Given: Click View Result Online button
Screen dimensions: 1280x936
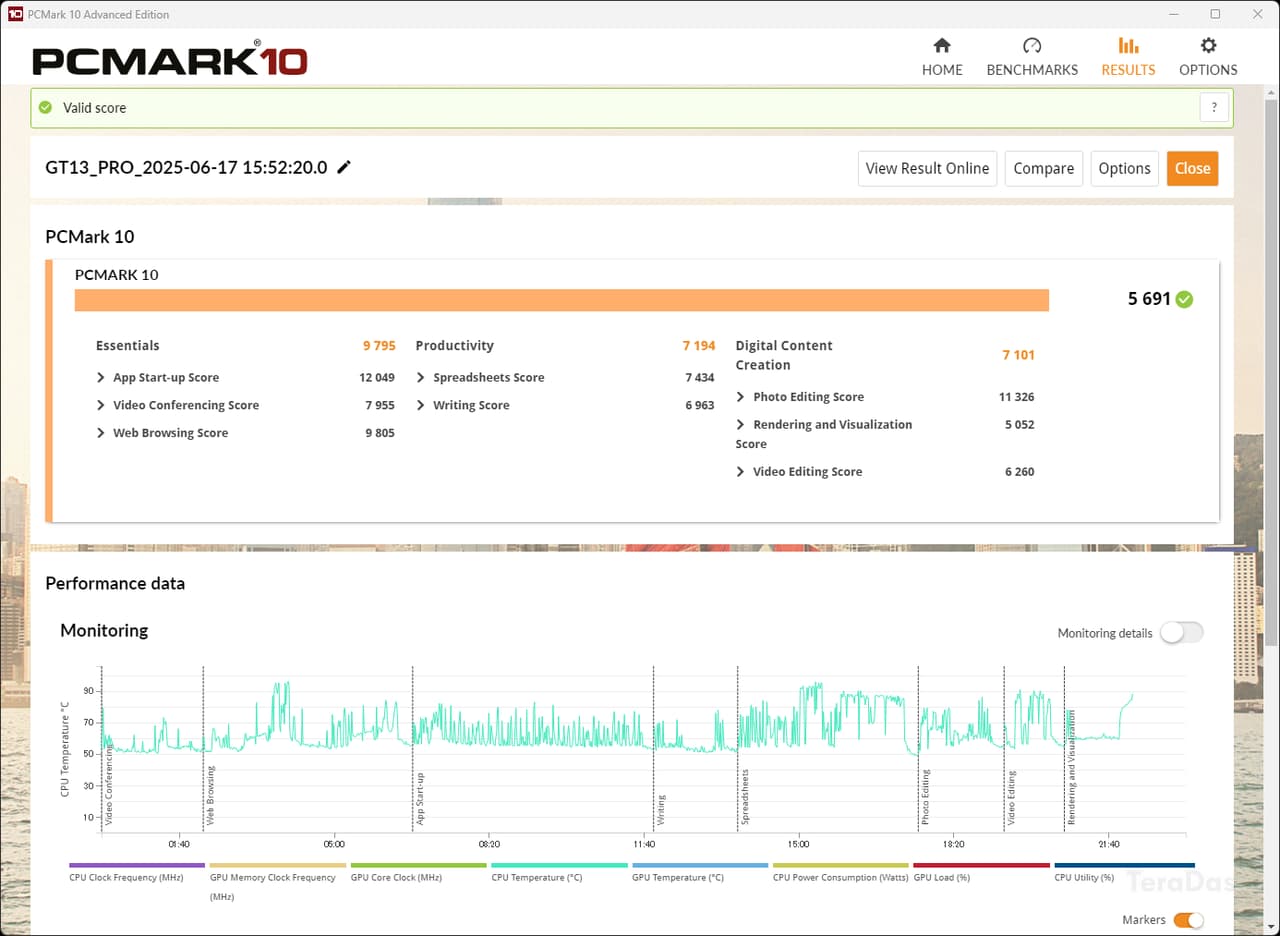Looking at the screenshot, I should click(x=927, y=168).
